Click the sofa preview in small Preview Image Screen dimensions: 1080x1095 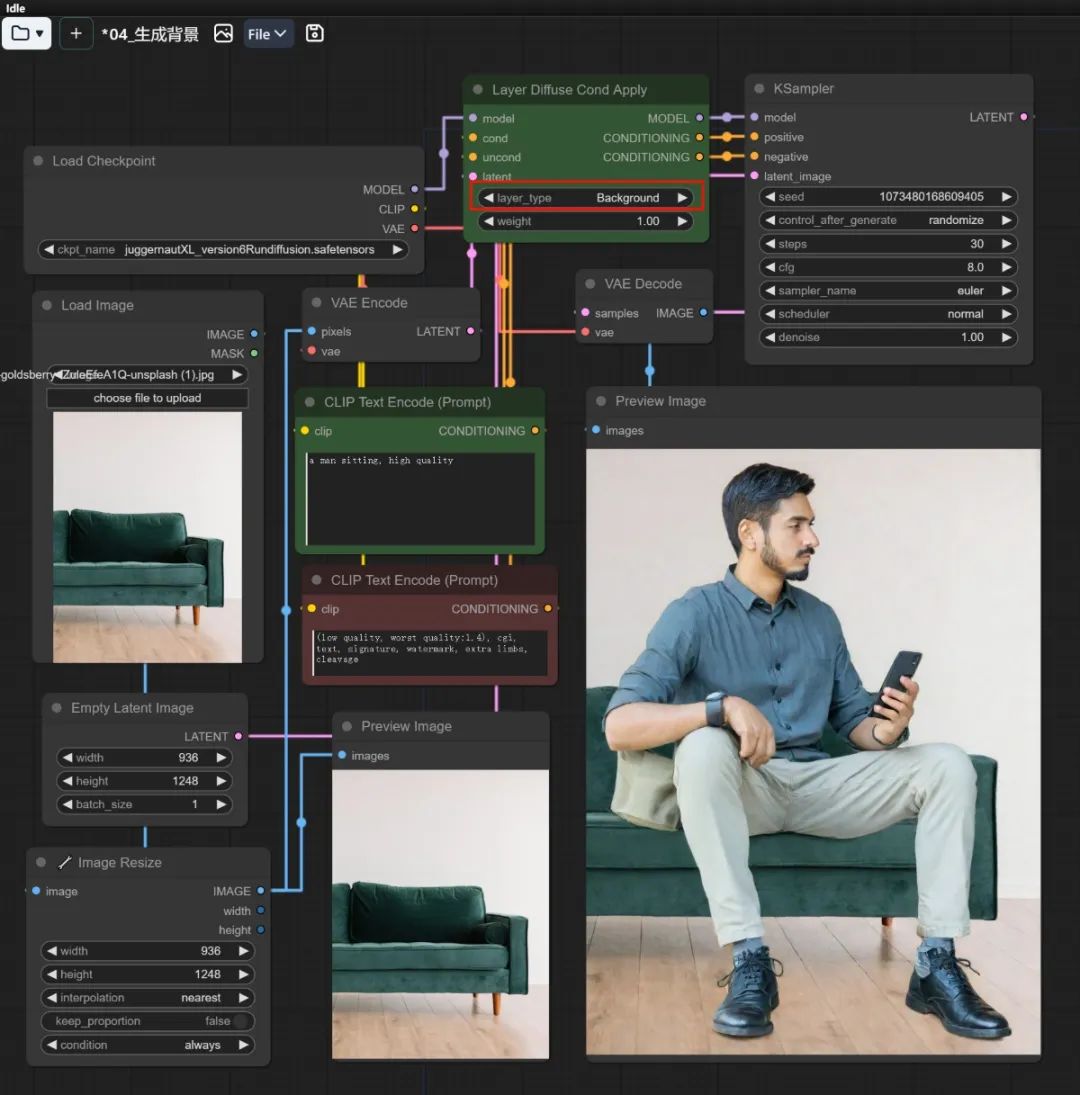(x=441, y=915)
